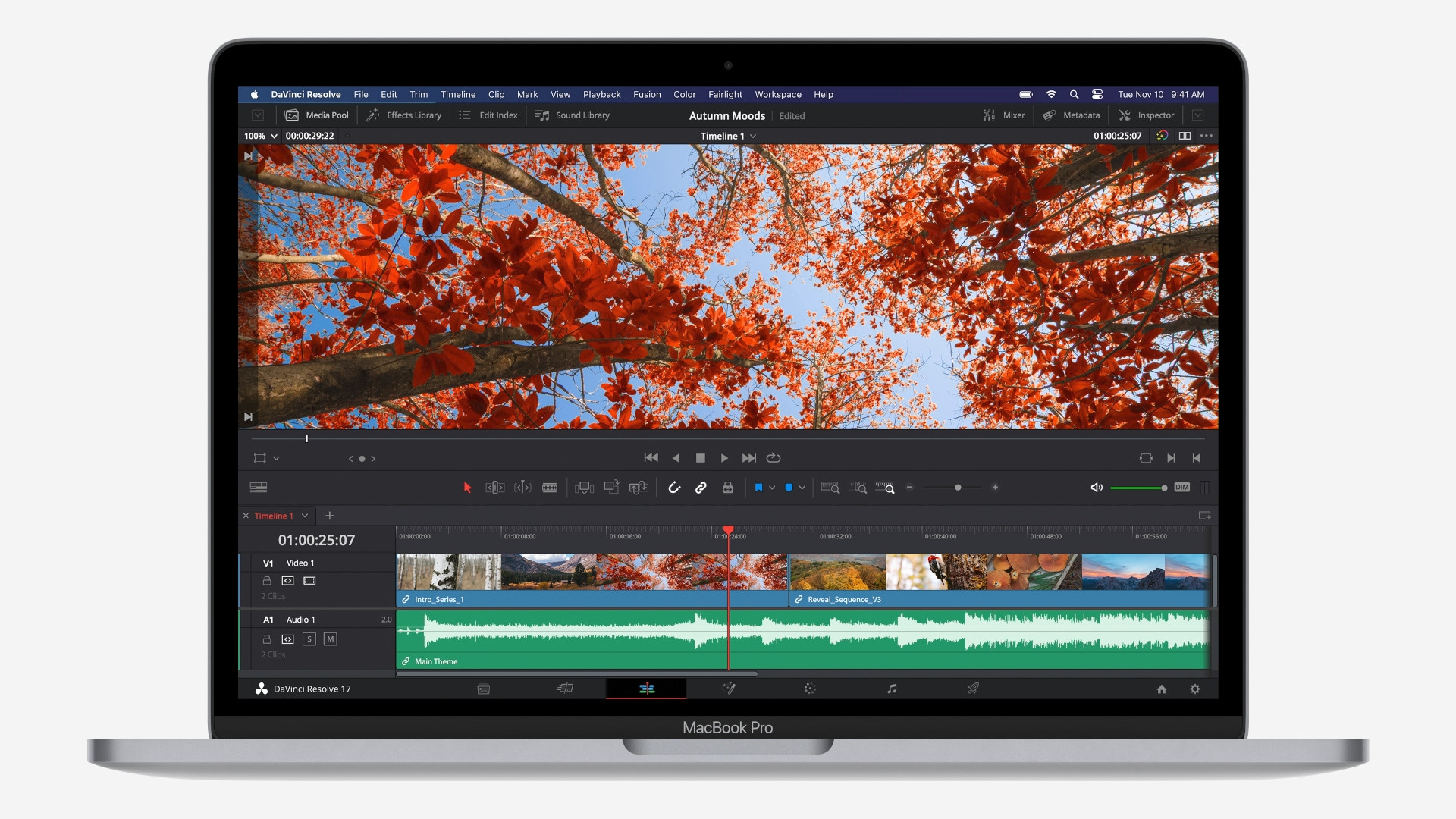Switch to the Color page
Image resolution: width=1456 pixels, height=819 pixels.
[x=809, y=689]
